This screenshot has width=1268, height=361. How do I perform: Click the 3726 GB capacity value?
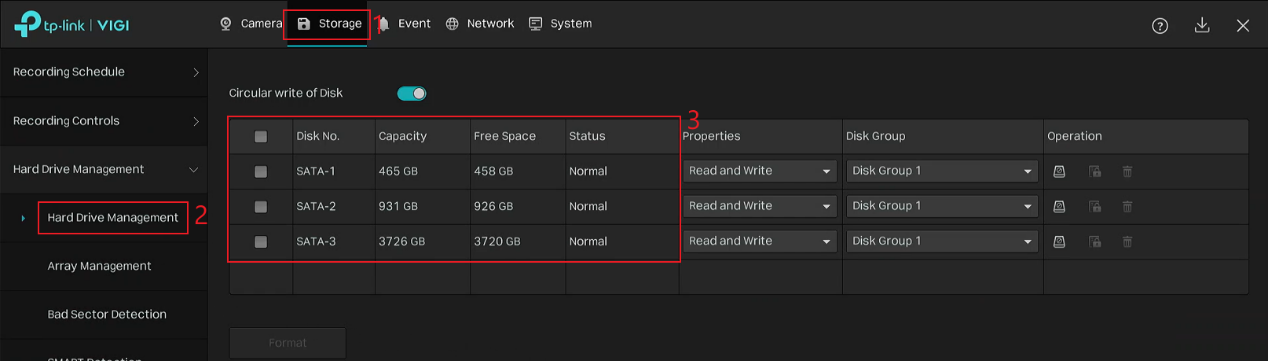401,241
